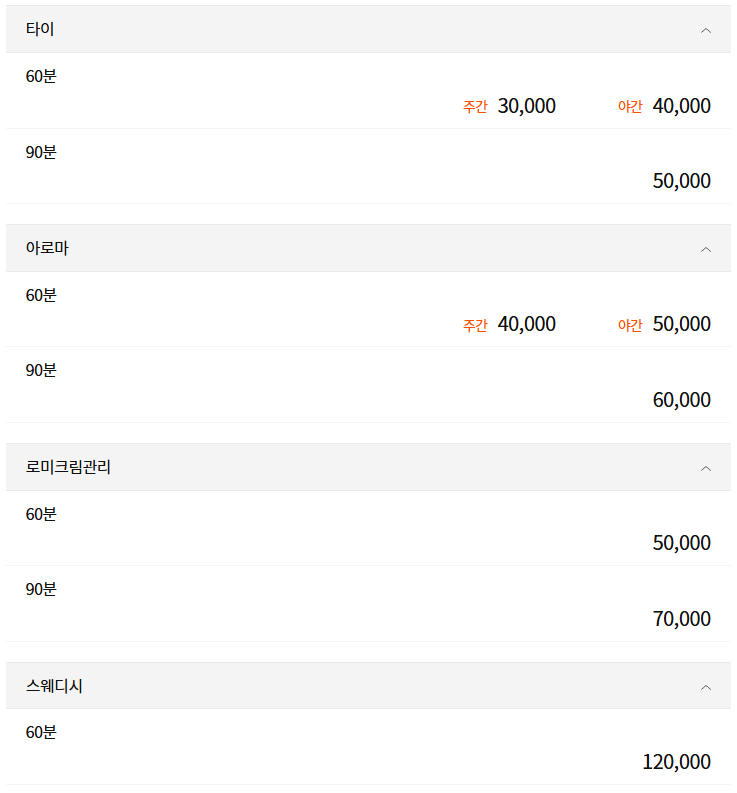Collapse the 로미크림관리 section chevron
Viewport: 737px width, 793px height.
click(x=706, y=468)
